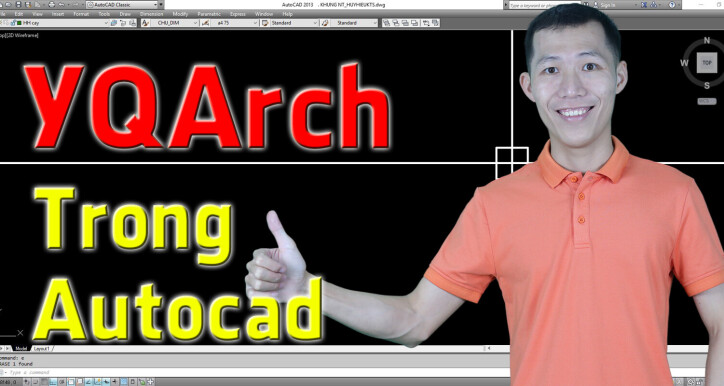The height and width of the screenshot is (386, 724).
Task: Toggle Snap Mode in the status bar
Action: coord(36,382)
